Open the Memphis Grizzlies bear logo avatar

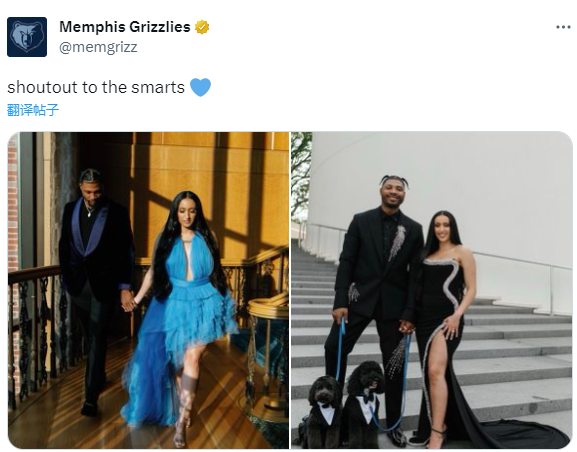pos(27,37)
